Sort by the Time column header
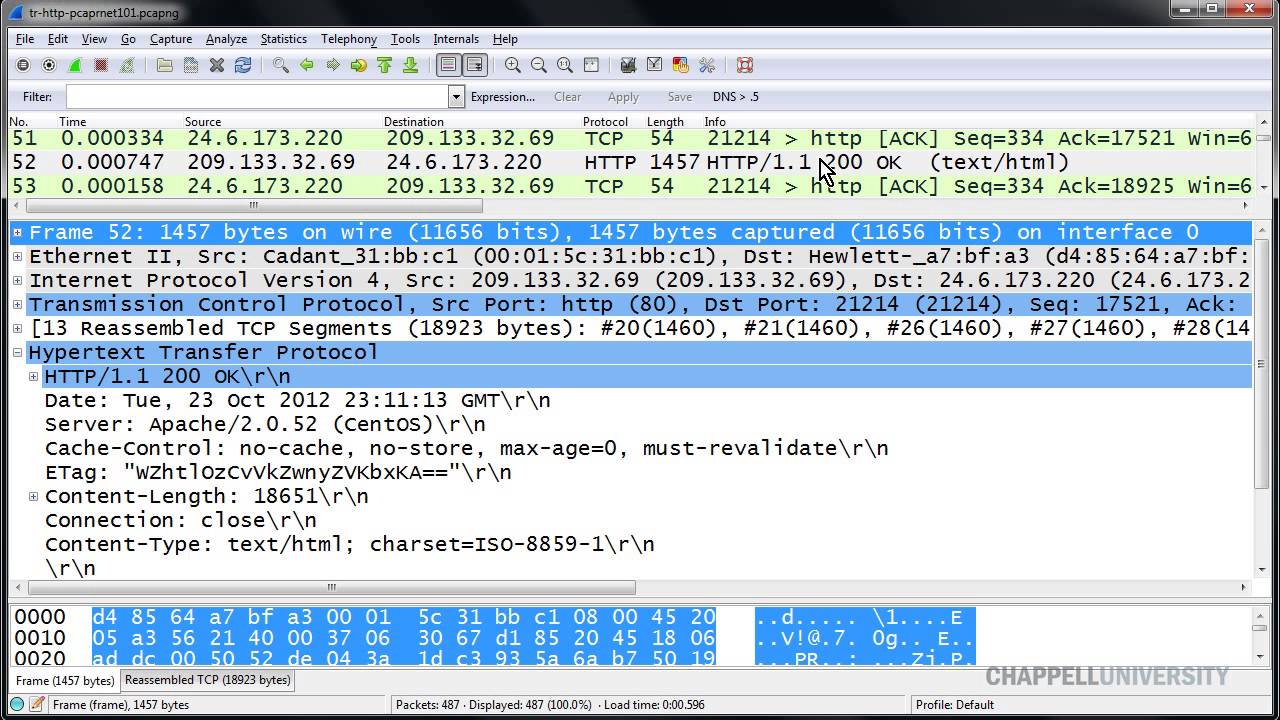Image resolution: width=1280 pixels, height=720 pixels. [x=73, y=122]
